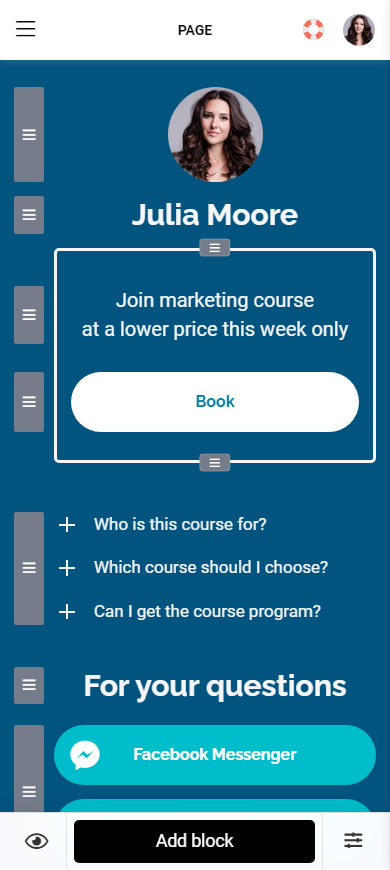Expand "Which course should I choose?"

pos(194,568)
